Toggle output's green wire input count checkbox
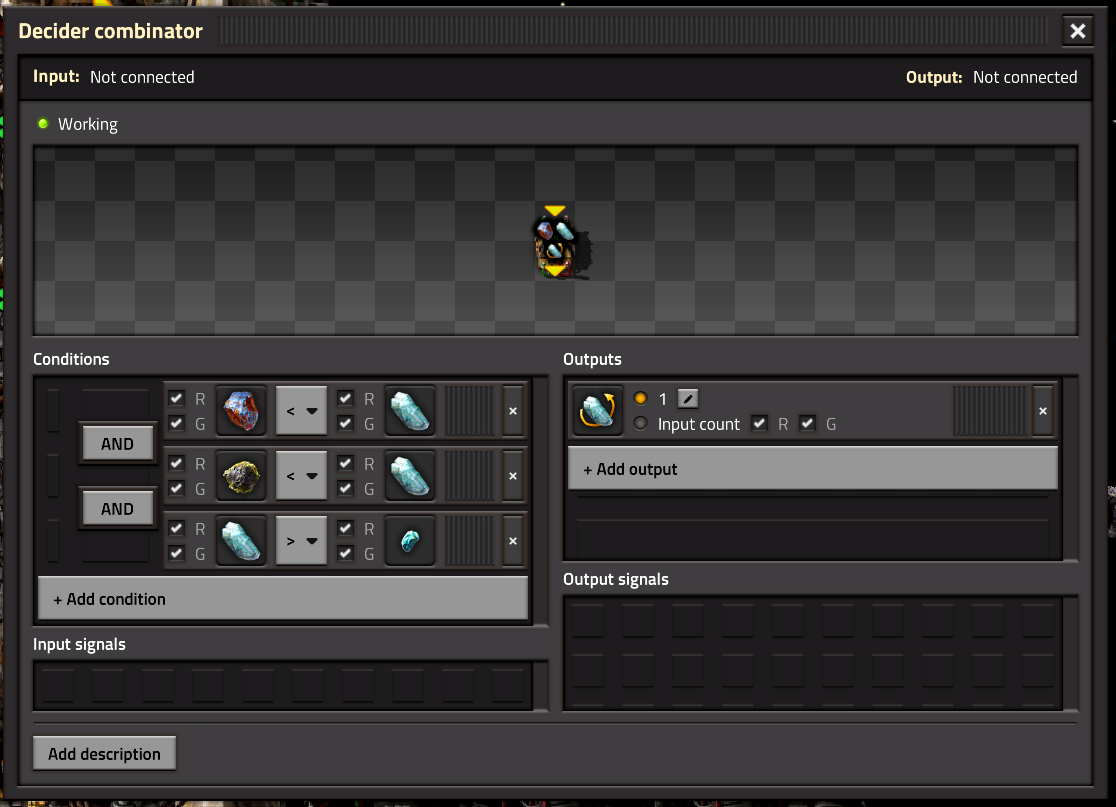 pos(807,423)
